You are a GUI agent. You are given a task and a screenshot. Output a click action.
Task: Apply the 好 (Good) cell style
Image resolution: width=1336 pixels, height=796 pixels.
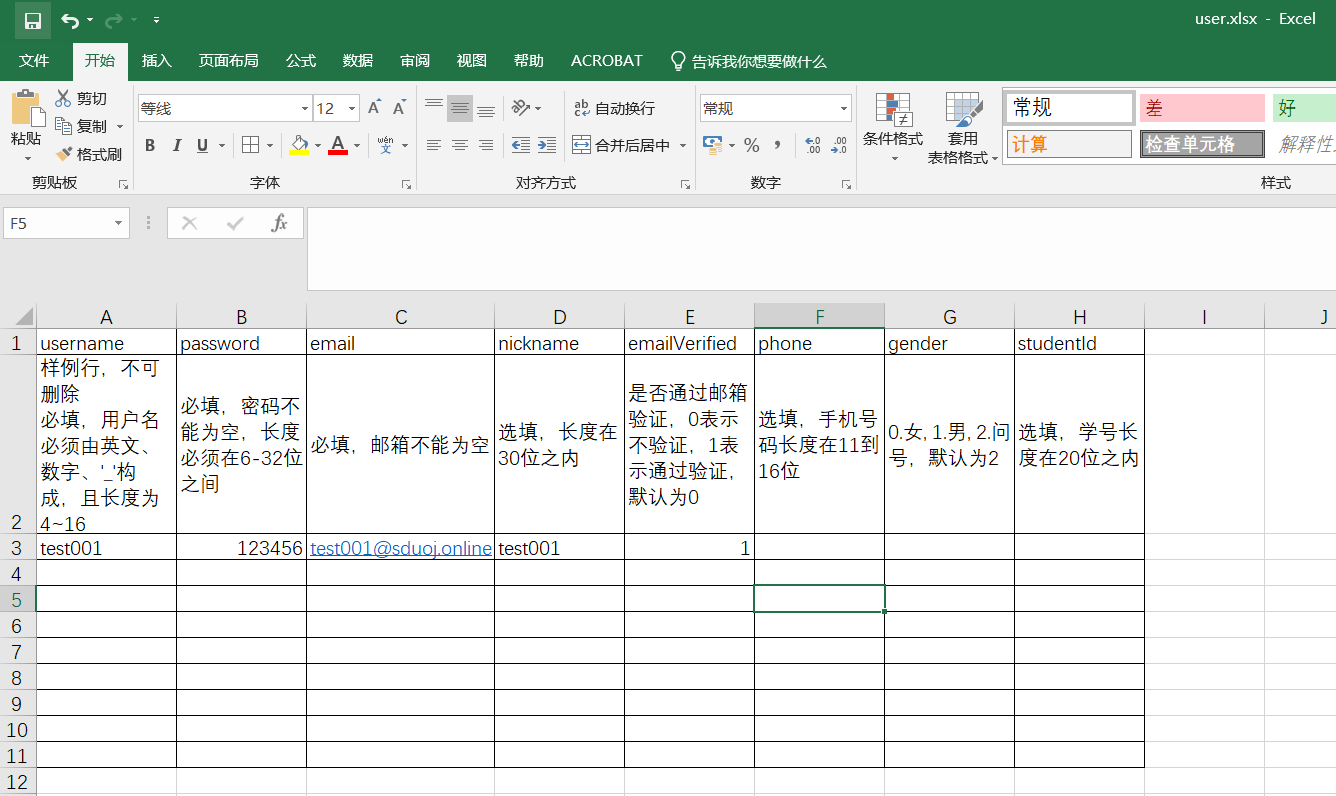click(1304, 108)
